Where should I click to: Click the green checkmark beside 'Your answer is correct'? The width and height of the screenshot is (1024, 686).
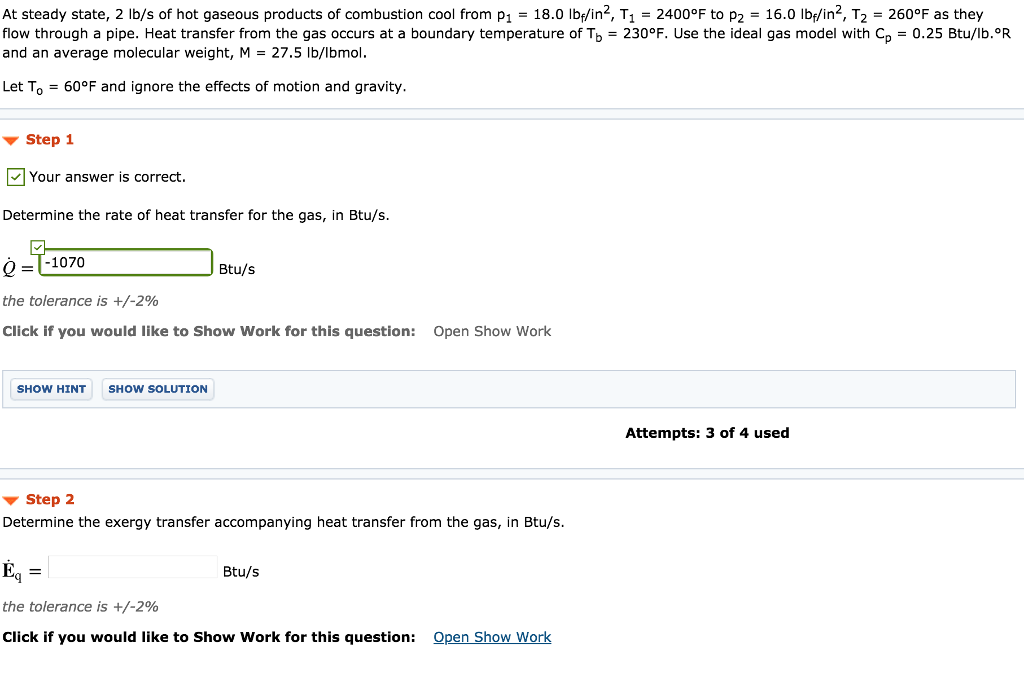pos(15,176)
